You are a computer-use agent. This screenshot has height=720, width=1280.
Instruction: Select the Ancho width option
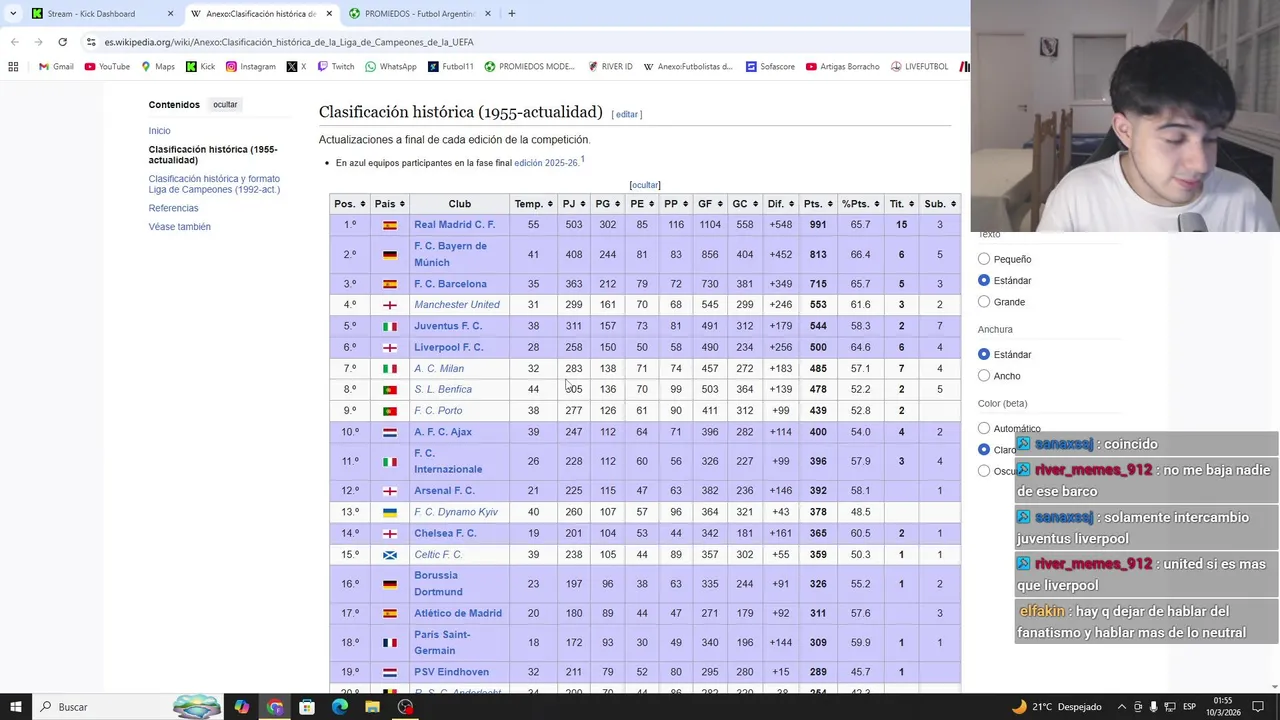[x=984, y=376]
